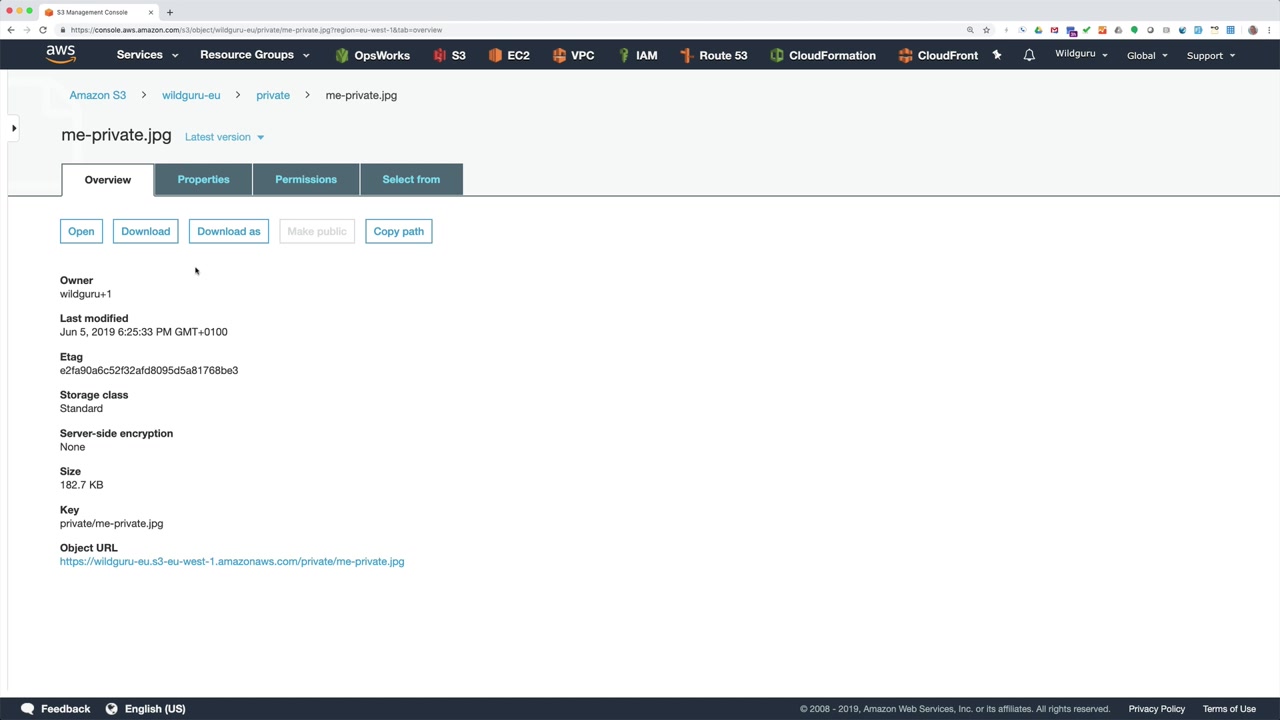Close the S3 Management Console tab
The image size is (1280, 720).
click(x=151, y=12)
